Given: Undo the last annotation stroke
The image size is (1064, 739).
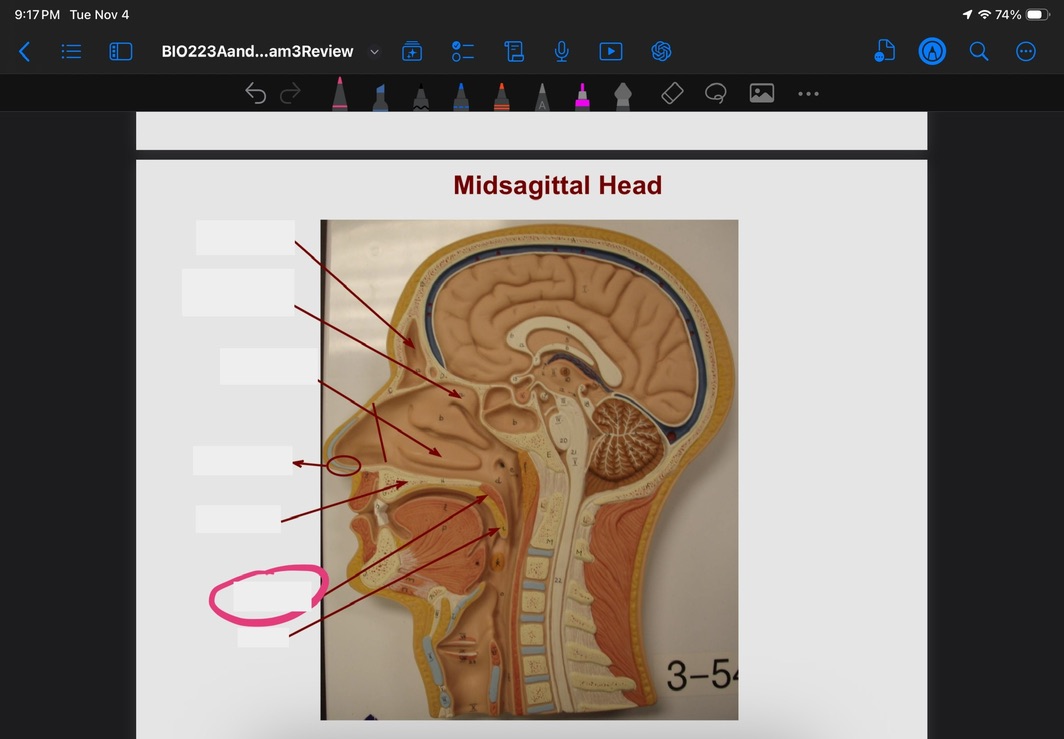Looking at the screenshot, I should point(256,94).
